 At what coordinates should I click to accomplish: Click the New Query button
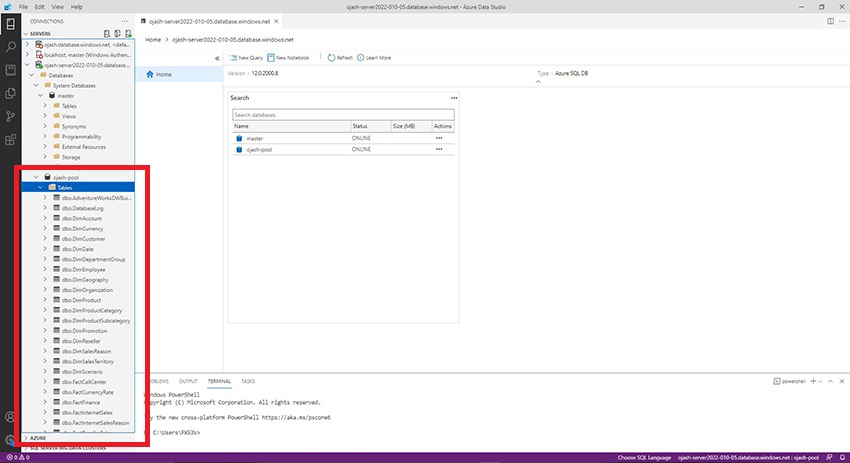coord(246,57)
